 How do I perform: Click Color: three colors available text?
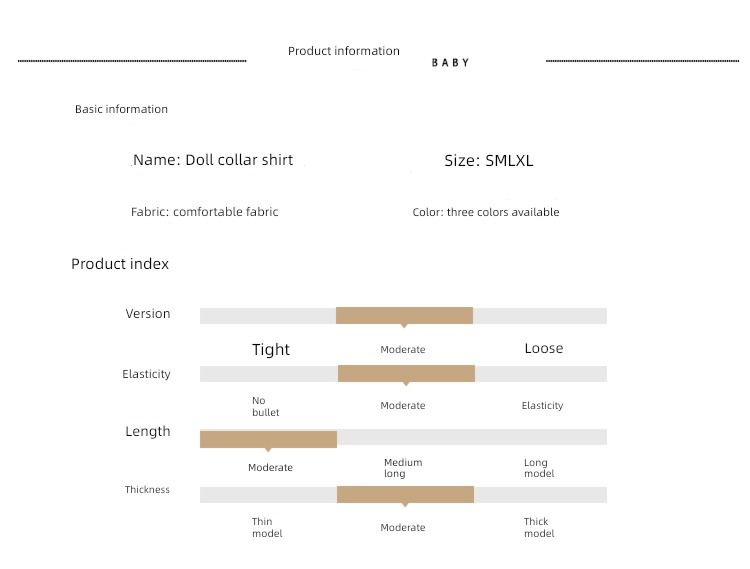click(x=485, y=212)
